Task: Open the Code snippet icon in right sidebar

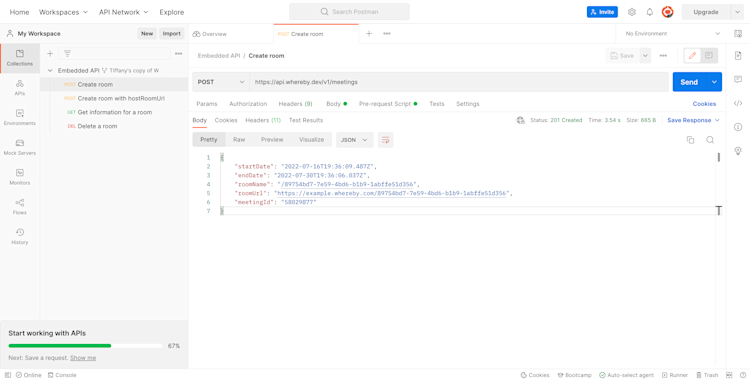Action: point(738,103)
